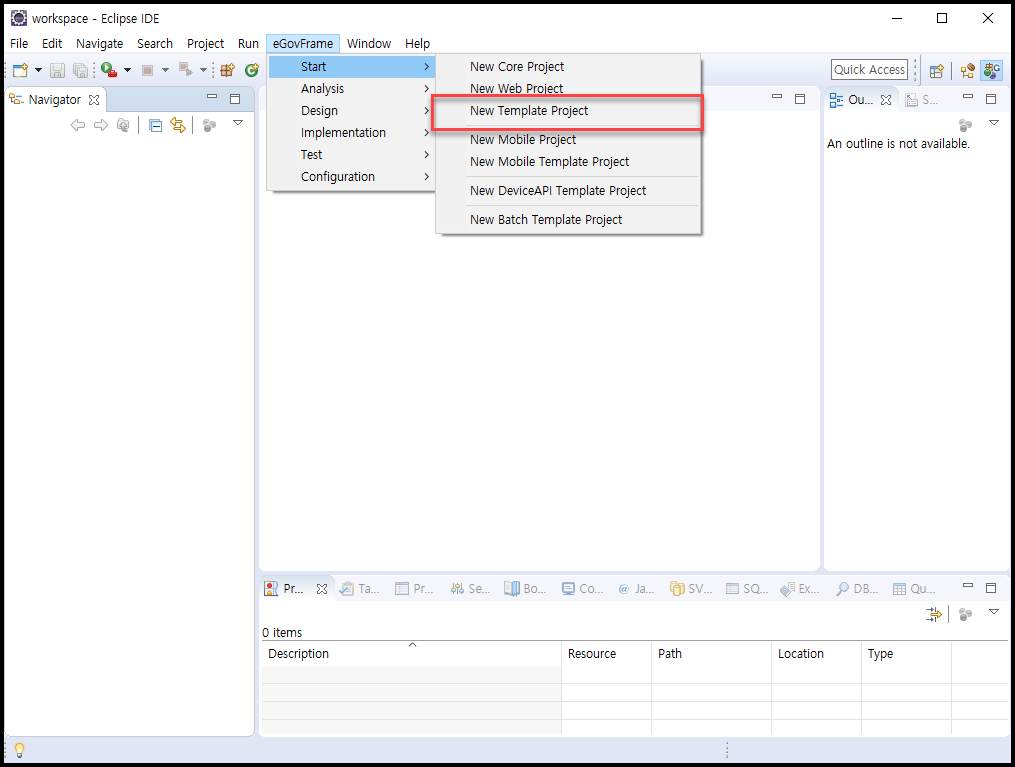1015x767 pixels.
Task: Switch to the Se... Servers tab
Action: pyautogui.click(x=471, y=588)
